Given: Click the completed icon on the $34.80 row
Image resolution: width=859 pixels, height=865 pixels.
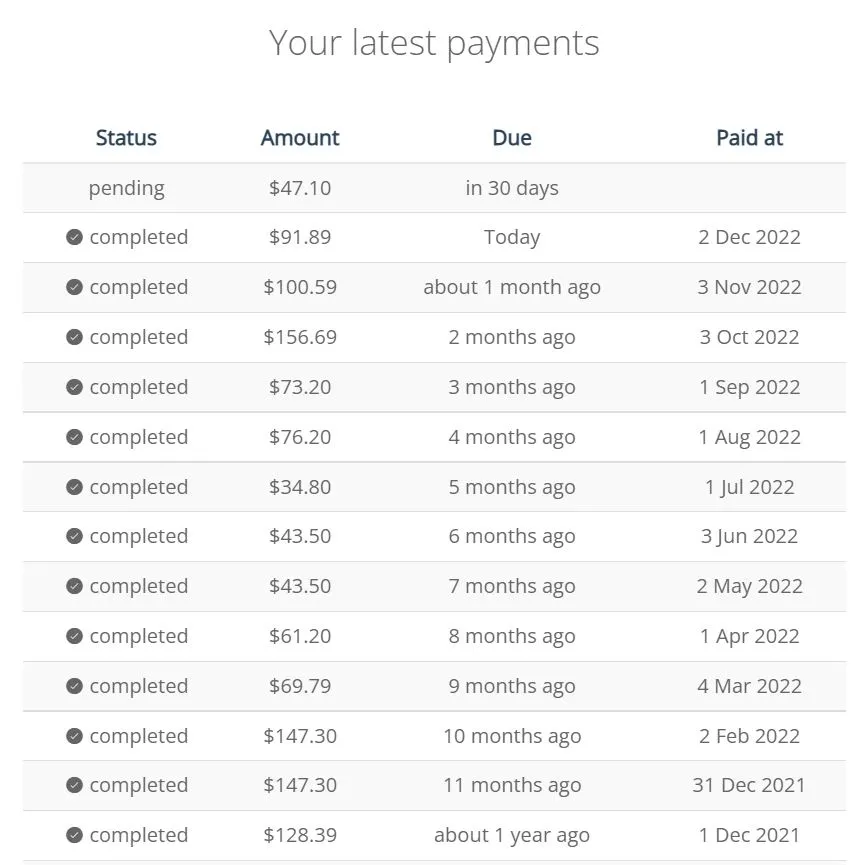Looking at the screenshot, I should 74,487.
